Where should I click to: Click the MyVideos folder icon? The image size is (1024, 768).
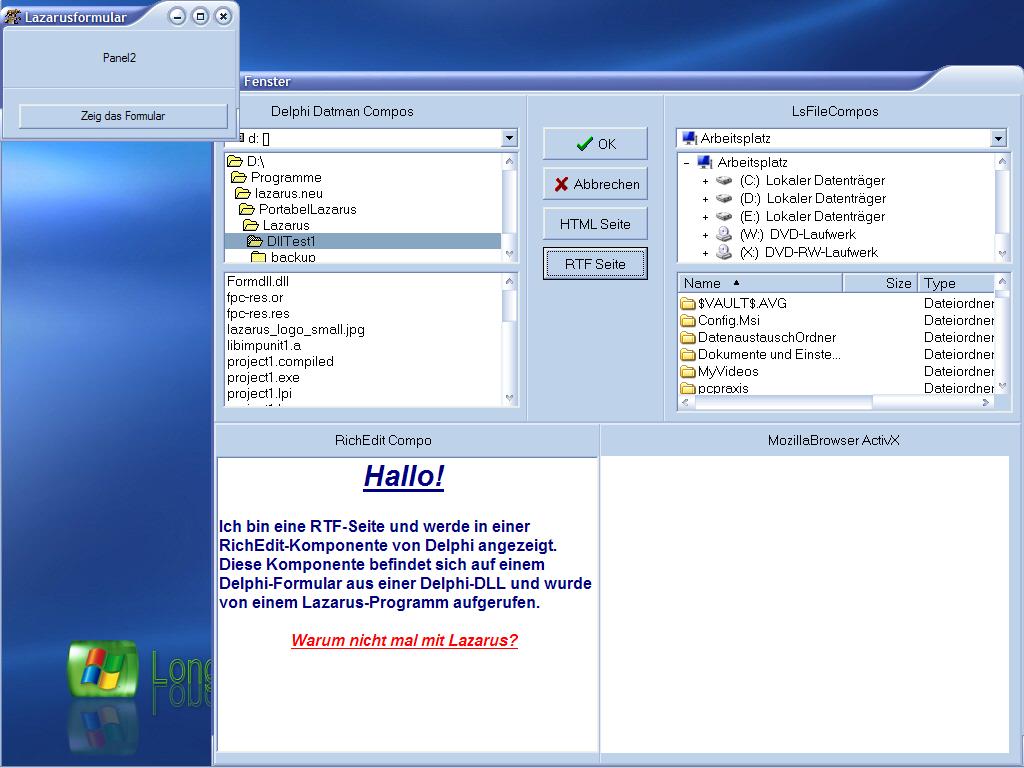pyautogui.click(x=688, y=371)
